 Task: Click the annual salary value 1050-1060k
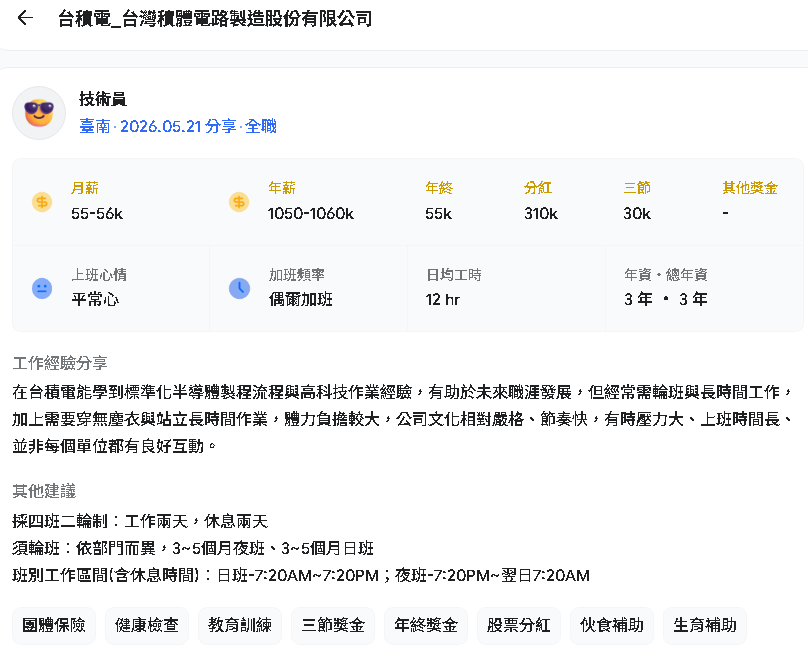311,213
